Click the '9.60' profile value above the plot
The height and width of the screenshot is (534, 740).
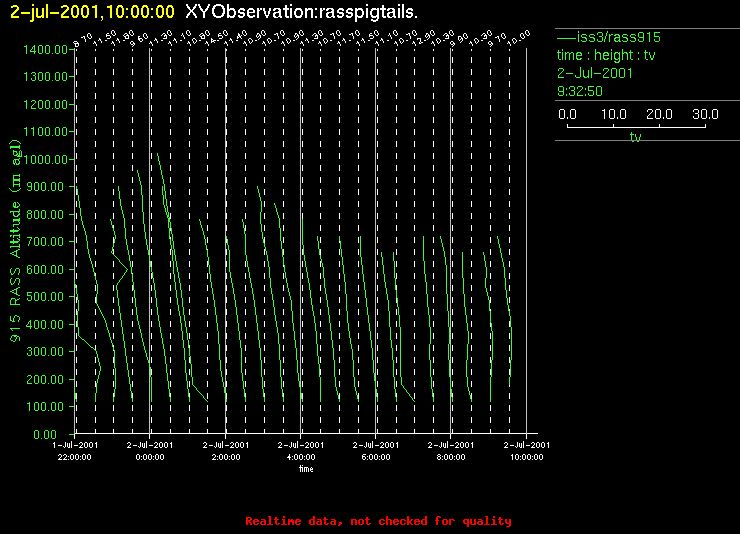[x=139, y=40]
